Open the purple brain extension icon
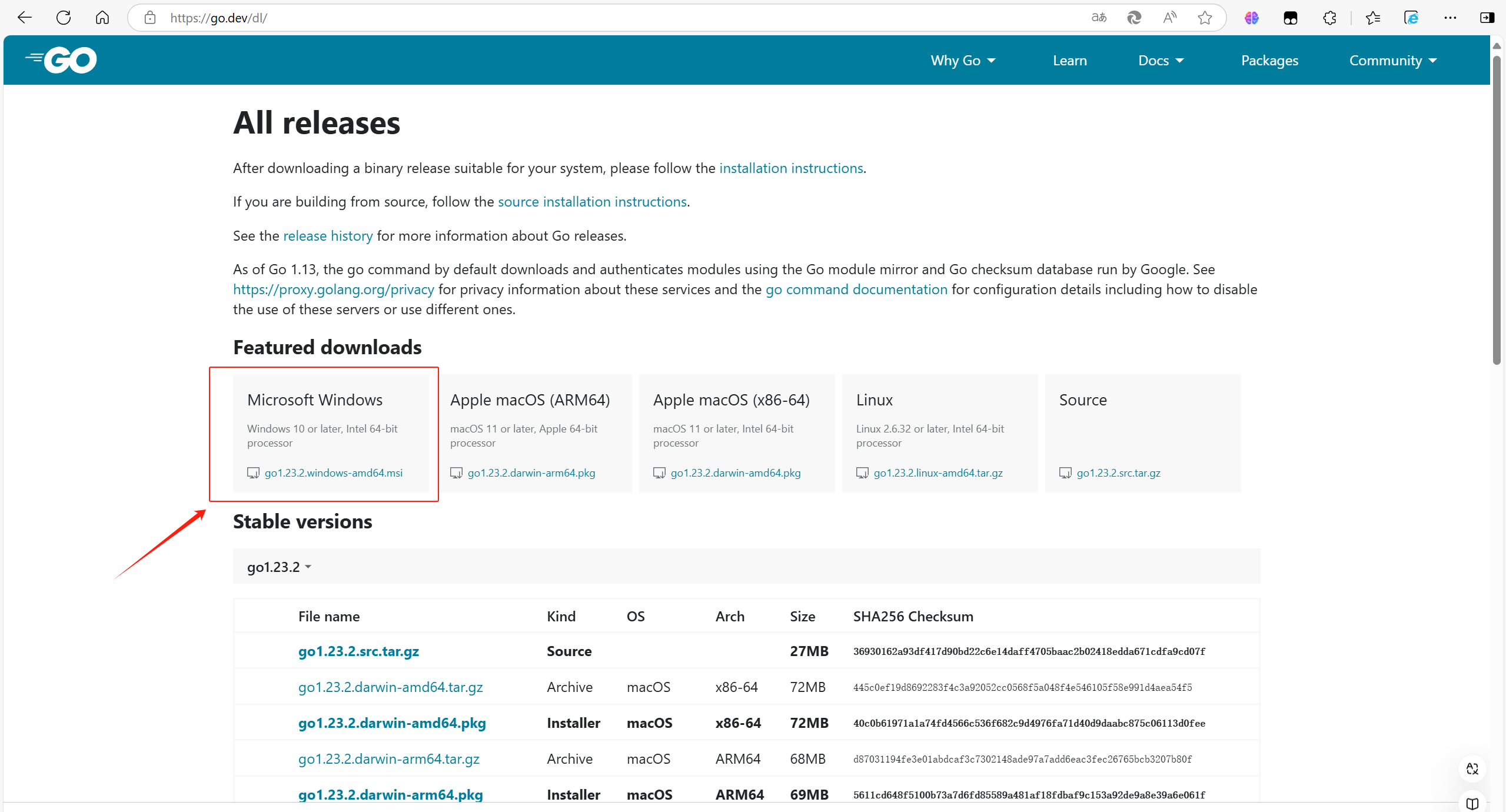Image resolution: width=1506 pixels, height=812 pixels. coord(1252,18)
